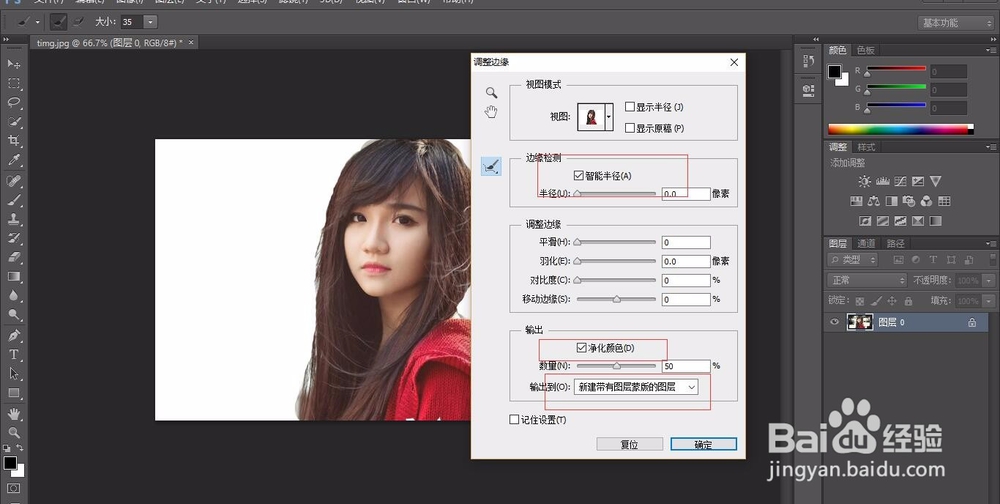Switch to the 路径 paths tab
Screen dimensions: 1000x504
point(895,243)
